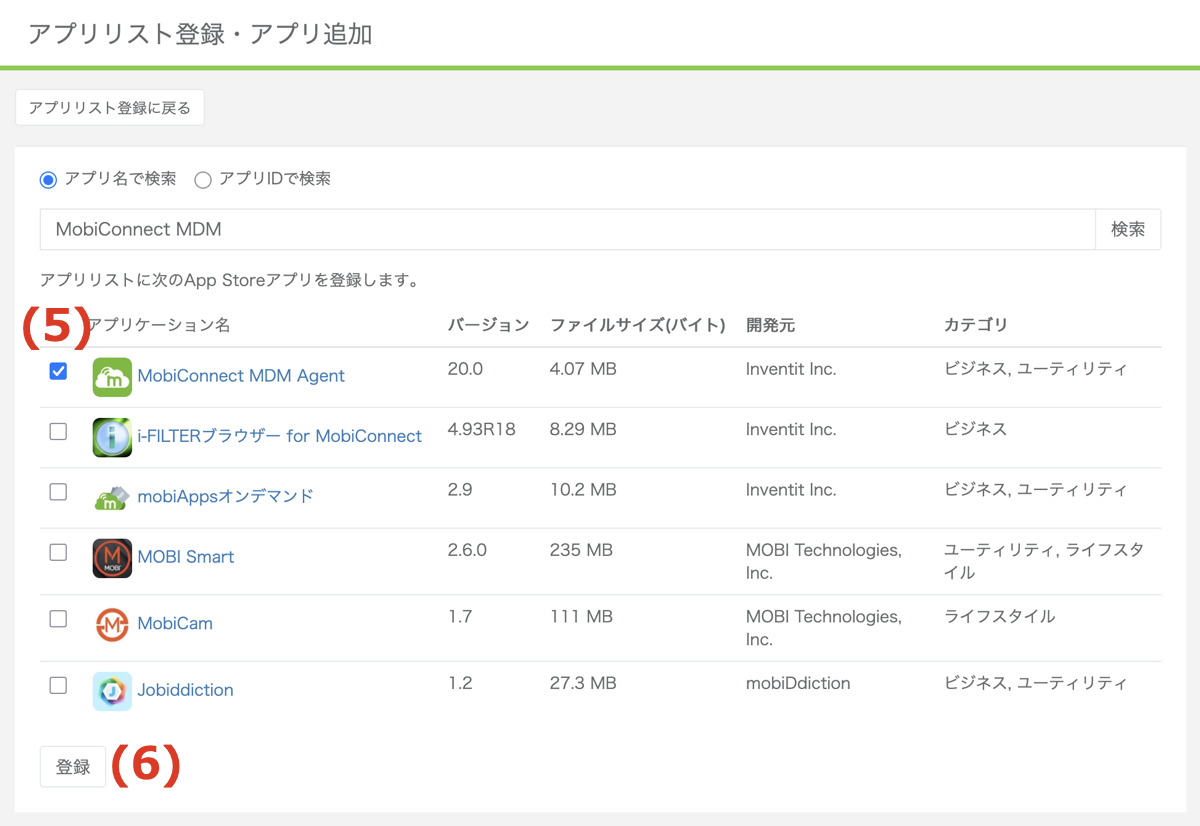The width and height of the screenshot is (1200, 826).
Task: Open the MOBI Smart link
Action: tap(186, 557)
